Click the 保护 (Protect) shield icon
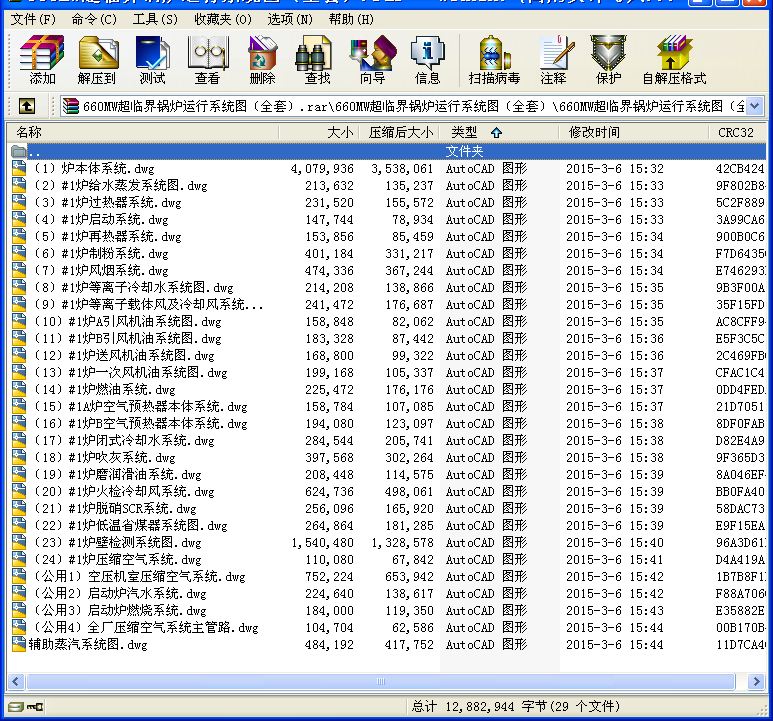The height and width of the screenshot is (721, 773). pos(608,53)
